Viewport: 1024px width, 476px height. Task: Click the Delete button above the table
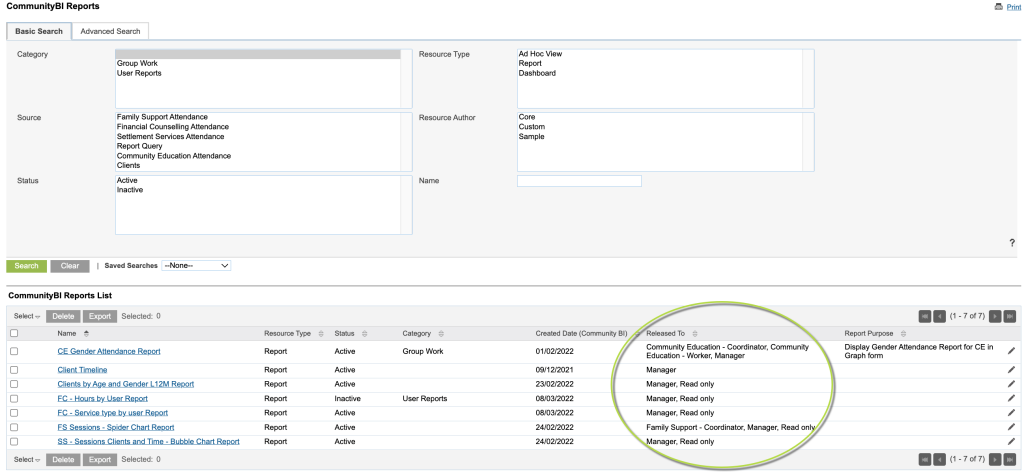pos(63,316)
